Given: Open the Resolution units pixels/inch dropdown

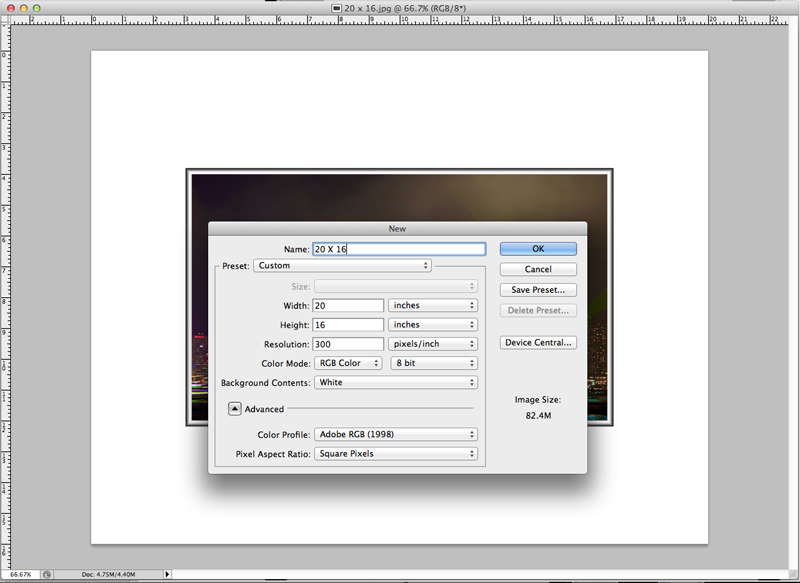Looking at the screenshot, I should 432,344.
